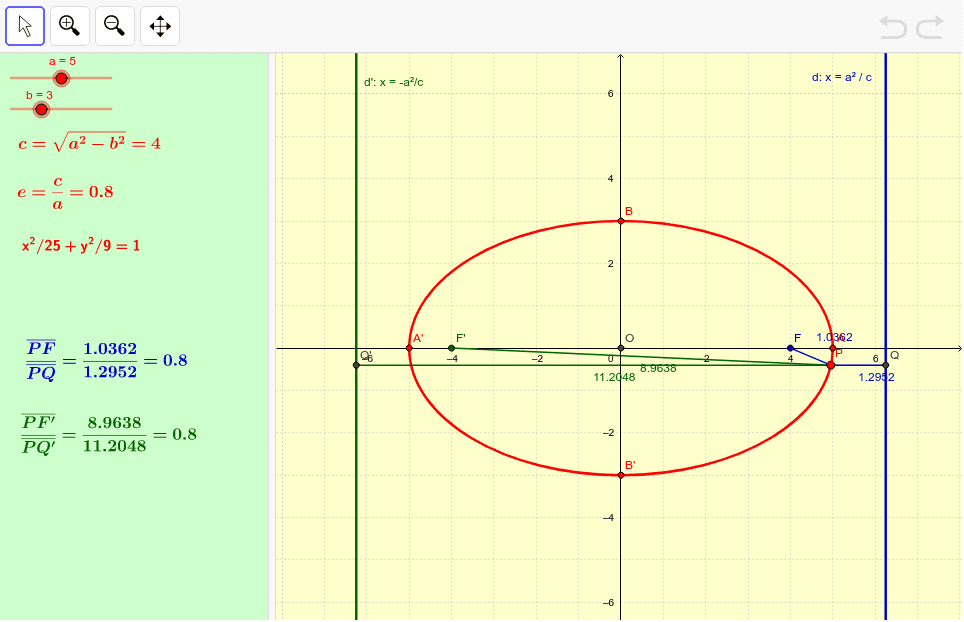Select the Move Graphics View tool
Image resolution: width=964 pixels, height=622 pixels.
160,26
